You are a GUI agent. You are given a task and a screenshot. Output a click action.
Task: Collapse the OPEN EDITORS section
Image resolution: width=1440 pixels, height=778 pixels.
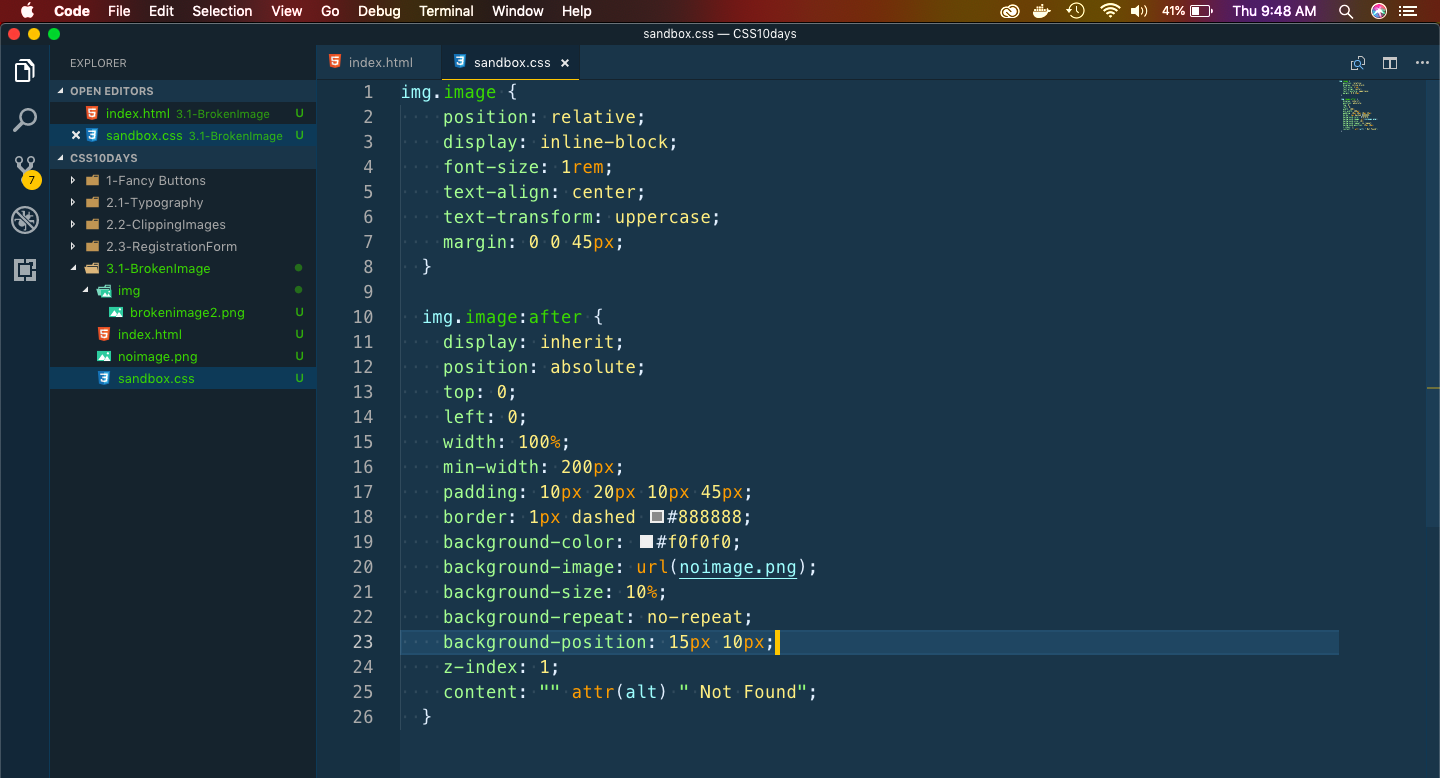(x=59, y=91)
